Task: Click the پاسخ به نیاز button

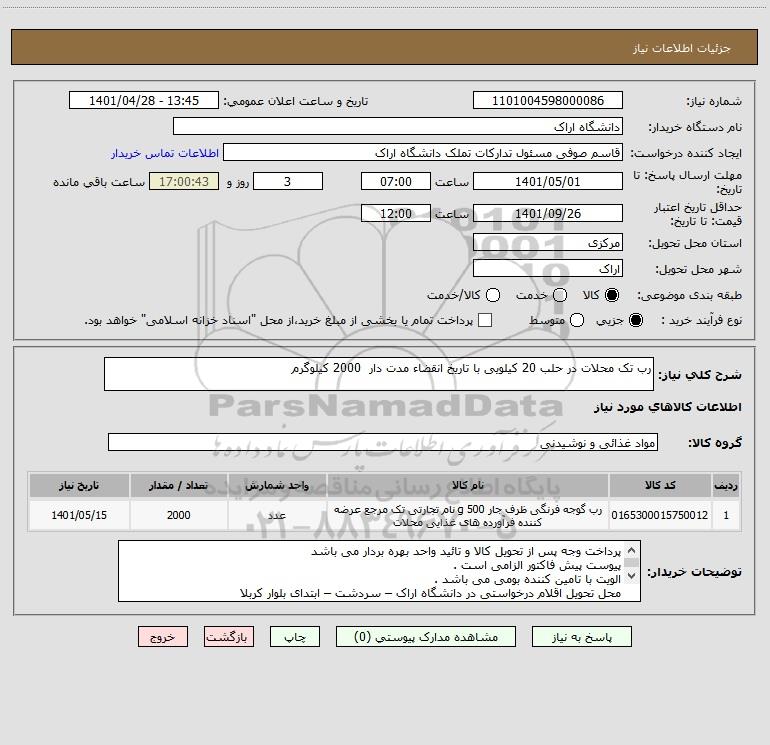Action: click(x=582, y=637)
